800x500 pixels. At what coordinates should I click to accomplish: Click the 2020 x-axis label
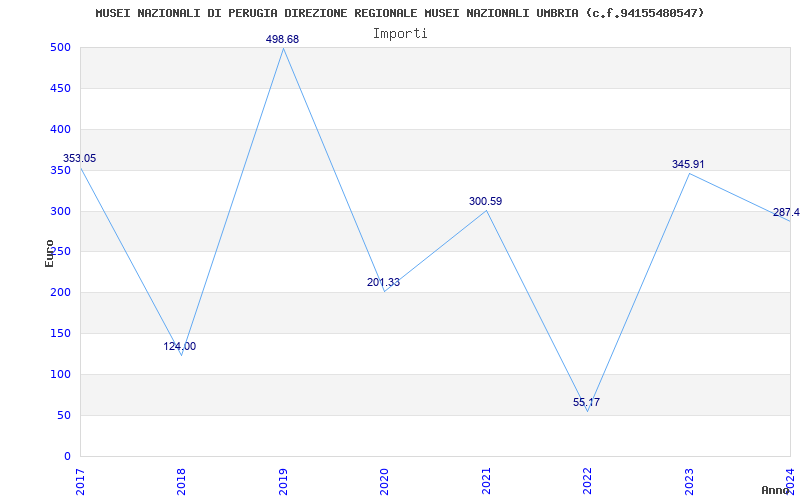(x=384, y=482)
